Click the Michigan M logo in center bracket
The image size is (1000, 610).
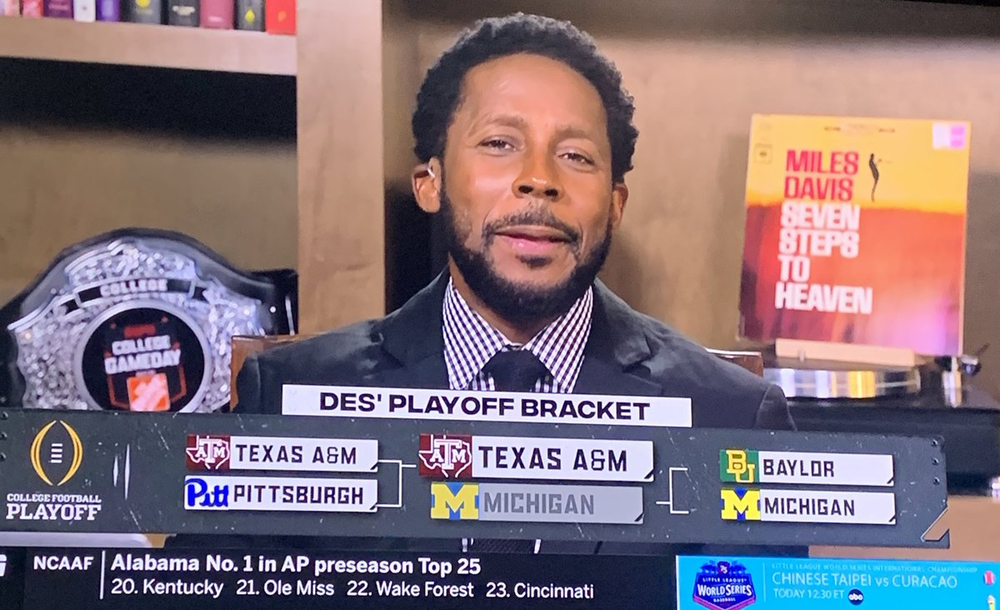click(454, 502)
